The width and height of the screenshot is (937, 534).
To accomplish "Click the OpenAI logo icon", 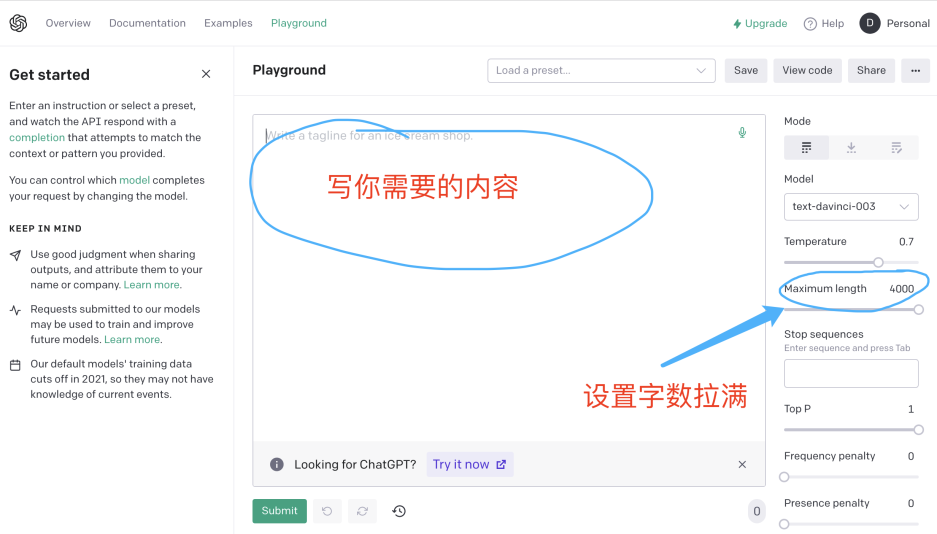I will tap(18, 23).
